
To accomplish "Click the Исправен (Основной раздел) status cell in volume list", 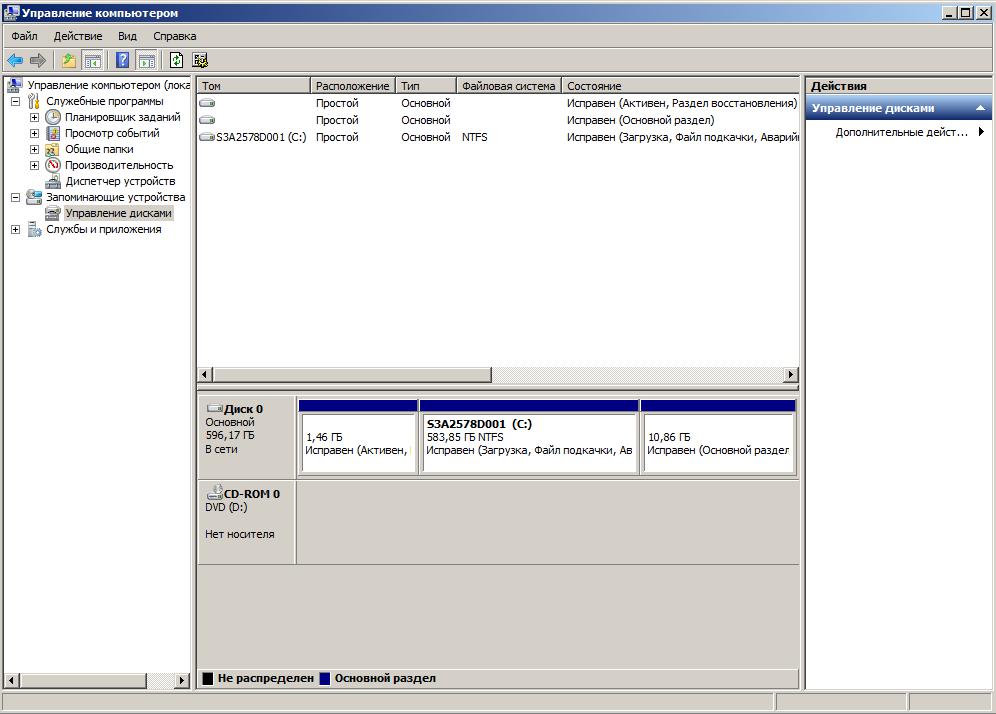I will [x=640, y=120].
